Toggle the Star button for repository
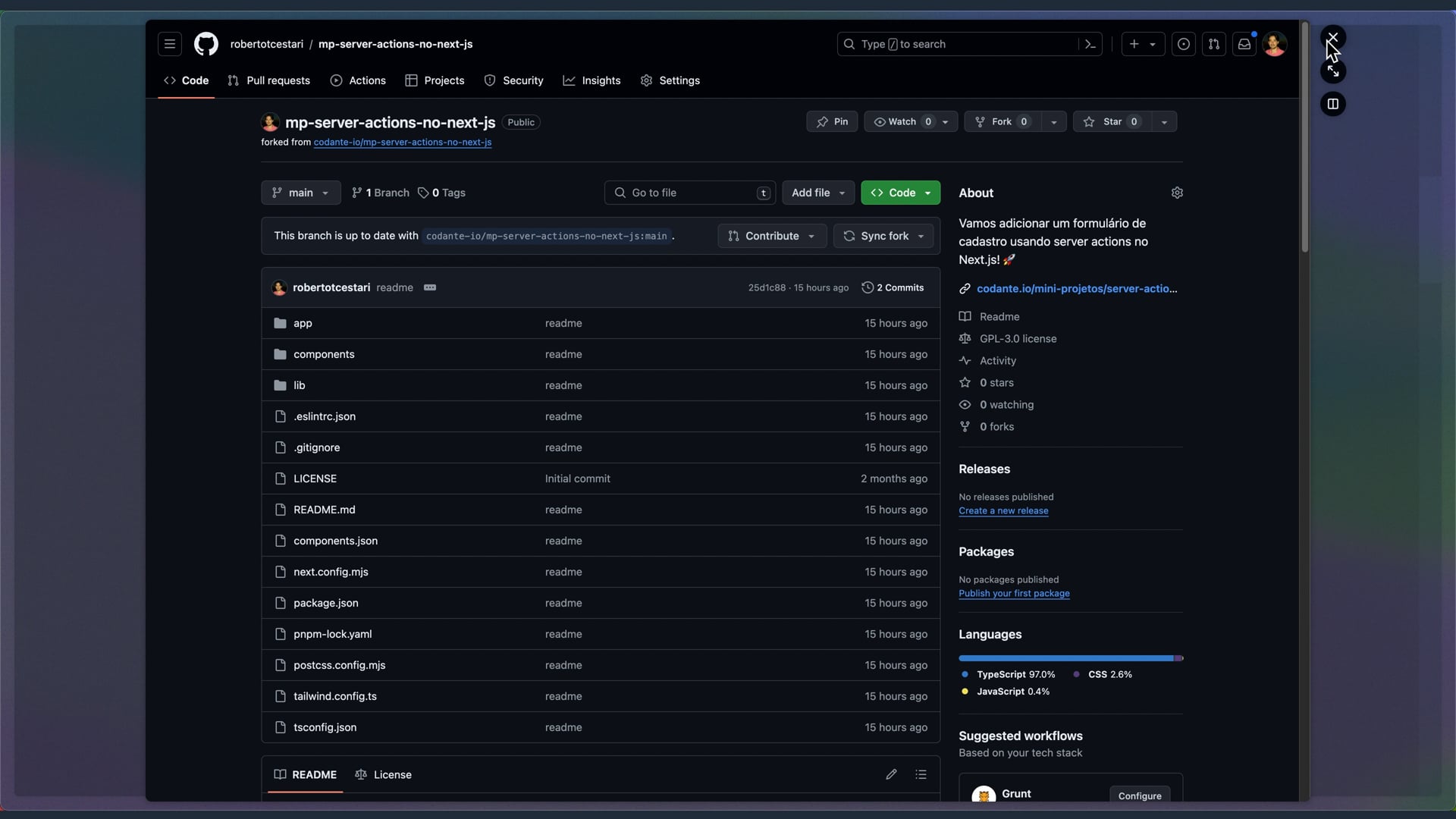The height and width of the screenshot is (819, 1456). pos(1112,121)
